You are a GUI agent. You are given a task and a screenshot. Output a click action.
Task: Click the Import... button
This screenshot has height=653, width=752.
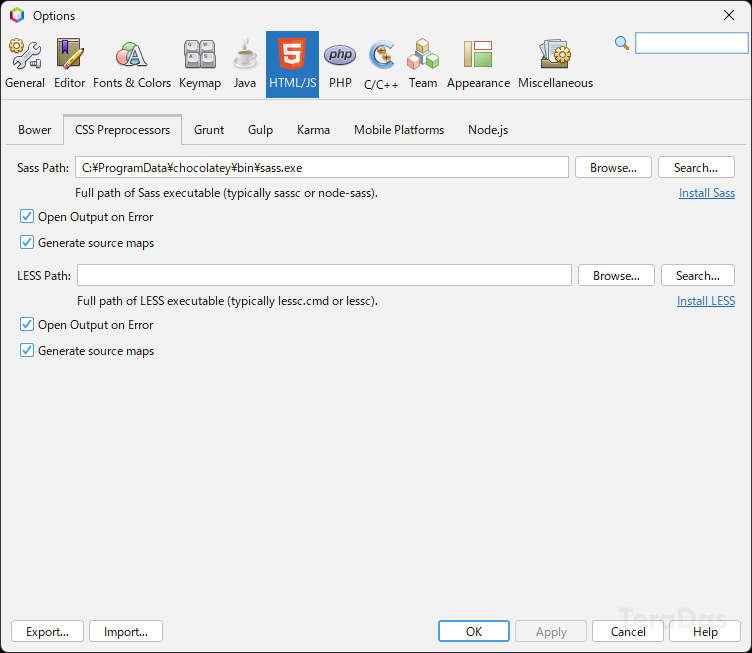point(126,631)
